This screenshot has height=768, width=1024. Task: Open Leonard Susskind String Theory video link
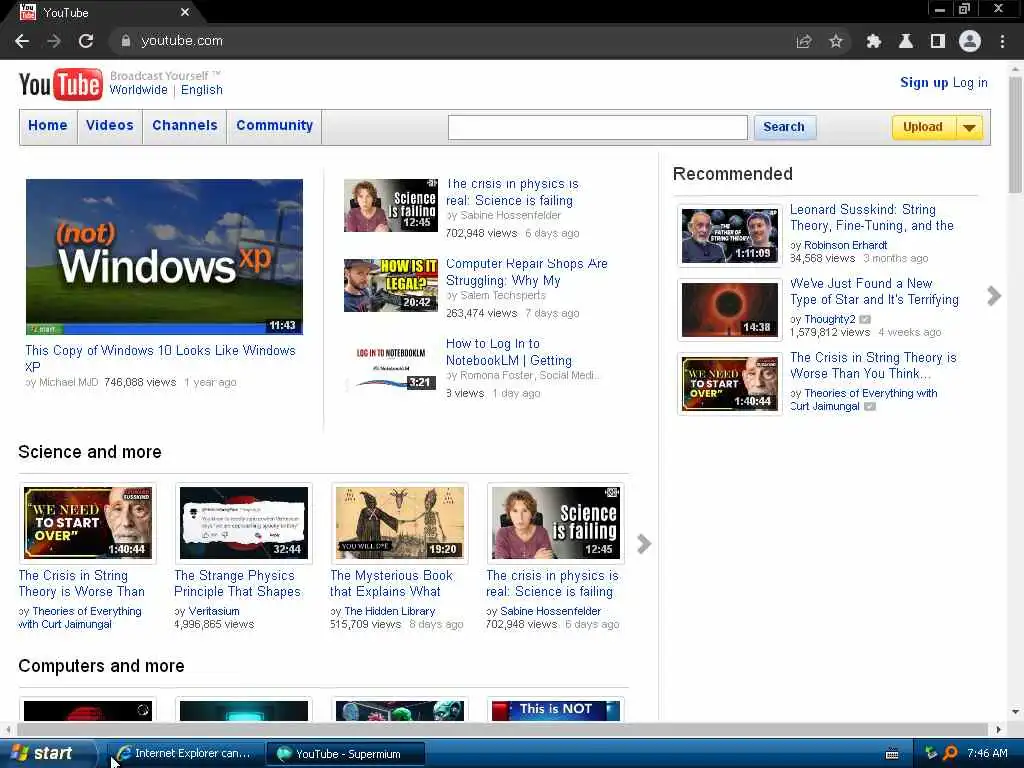tap(872, 217)
